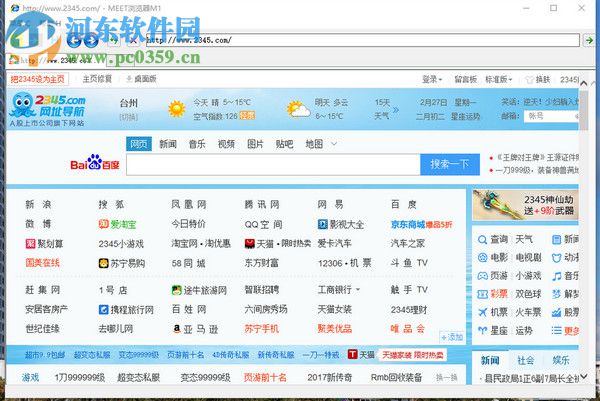Click the page scrollbar down arrow

point(584,377)
